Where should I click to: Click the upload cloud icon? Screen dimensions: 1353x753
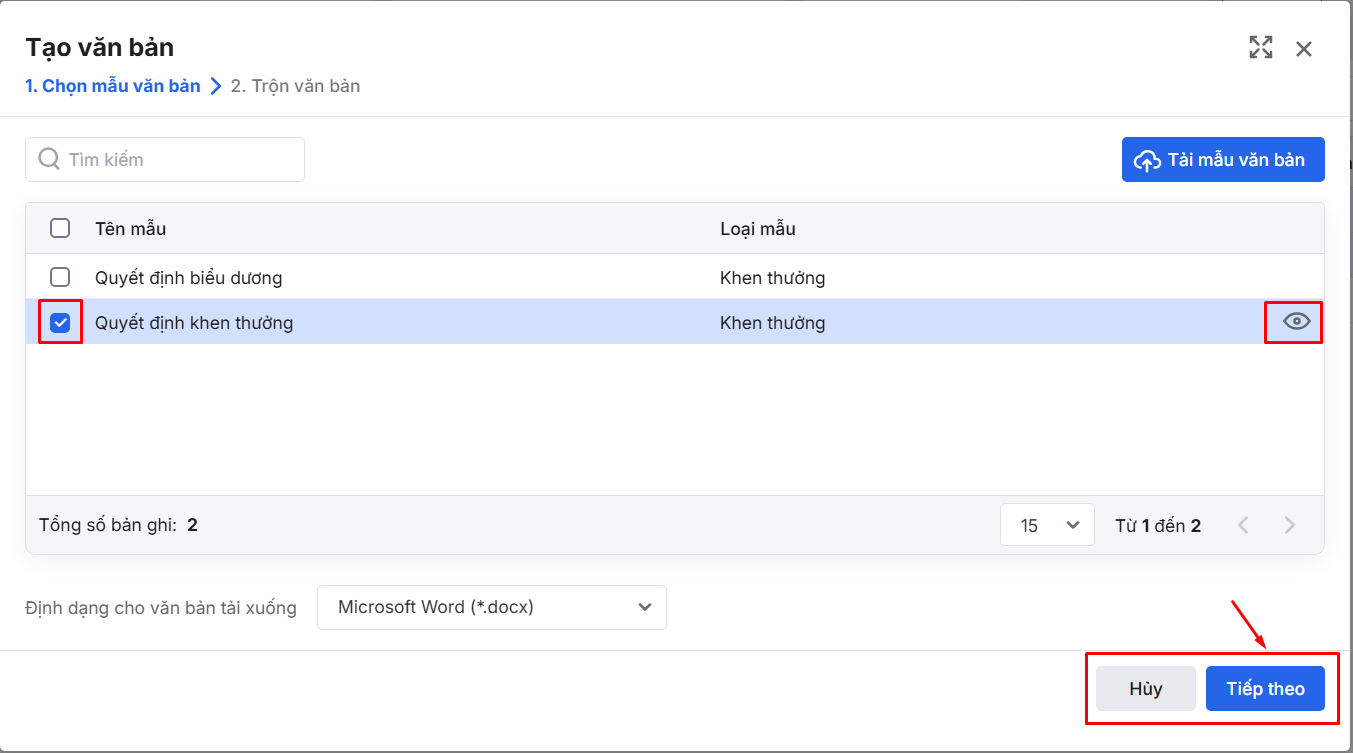[x=1146, y=161]
